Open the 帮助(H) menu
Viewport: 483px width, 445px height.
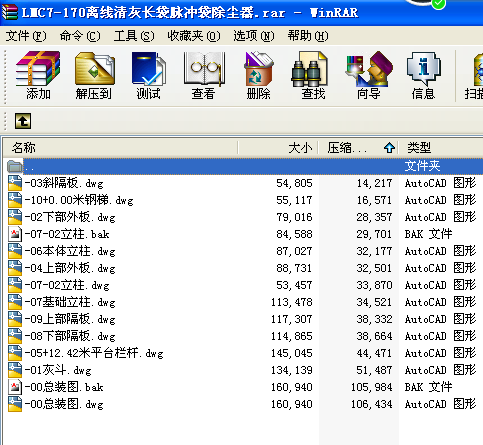click(308, 36)
